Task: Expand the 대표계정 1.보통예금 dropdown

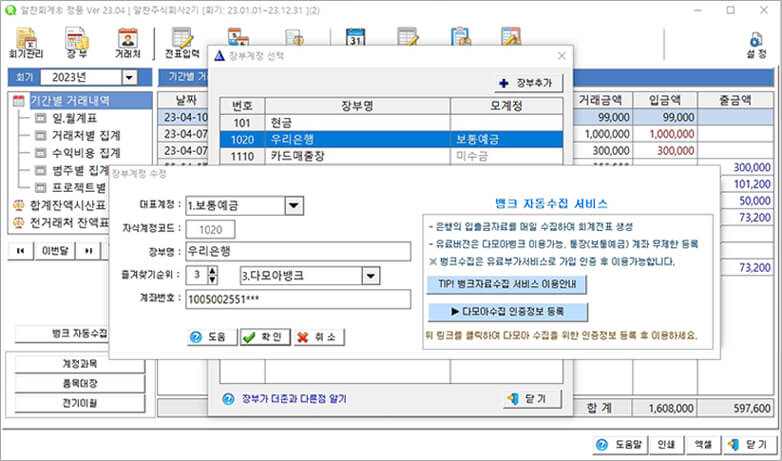Action: pyautogui.click(x=294, y=206)
